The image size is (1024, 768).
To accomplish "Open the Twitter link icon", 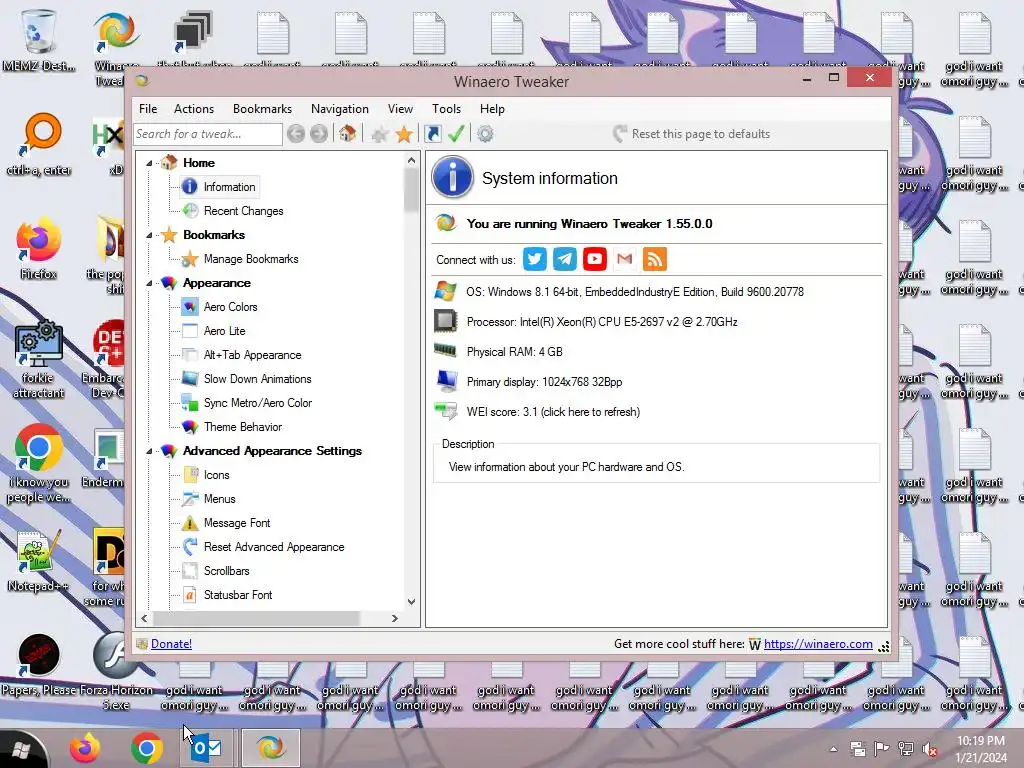I will 535,259.
